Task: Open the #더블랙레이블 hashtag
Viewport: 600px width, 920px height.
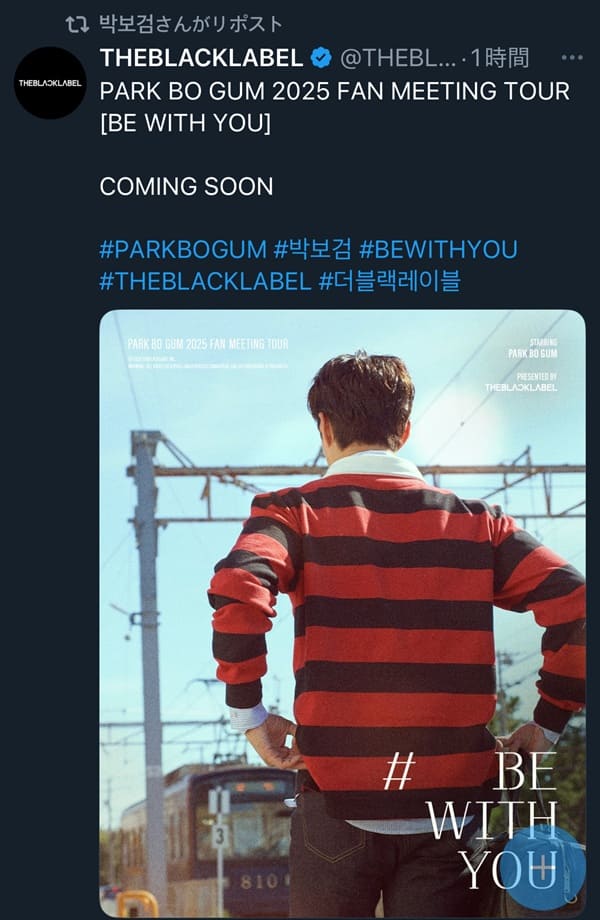Action: 389,281
